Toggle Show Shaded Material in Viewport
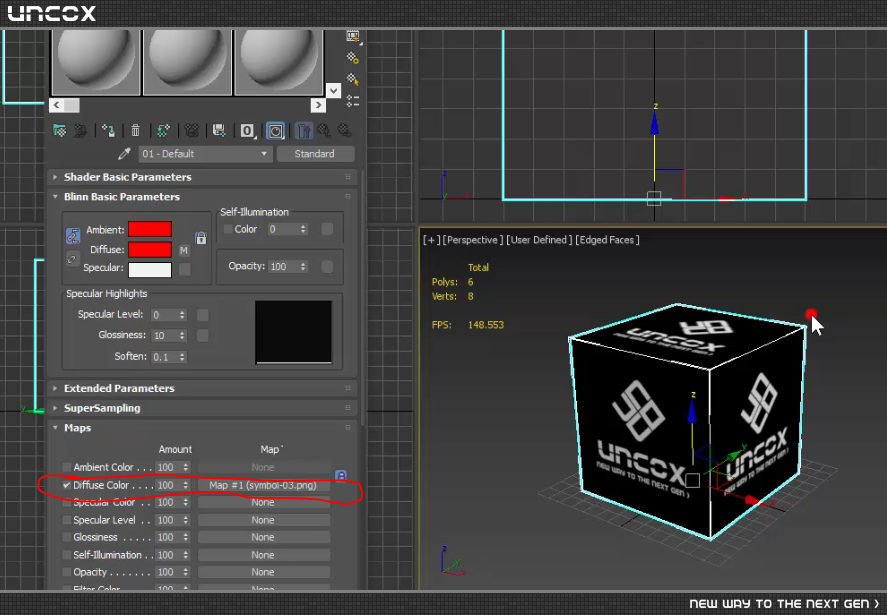 (x=275, y=131)
